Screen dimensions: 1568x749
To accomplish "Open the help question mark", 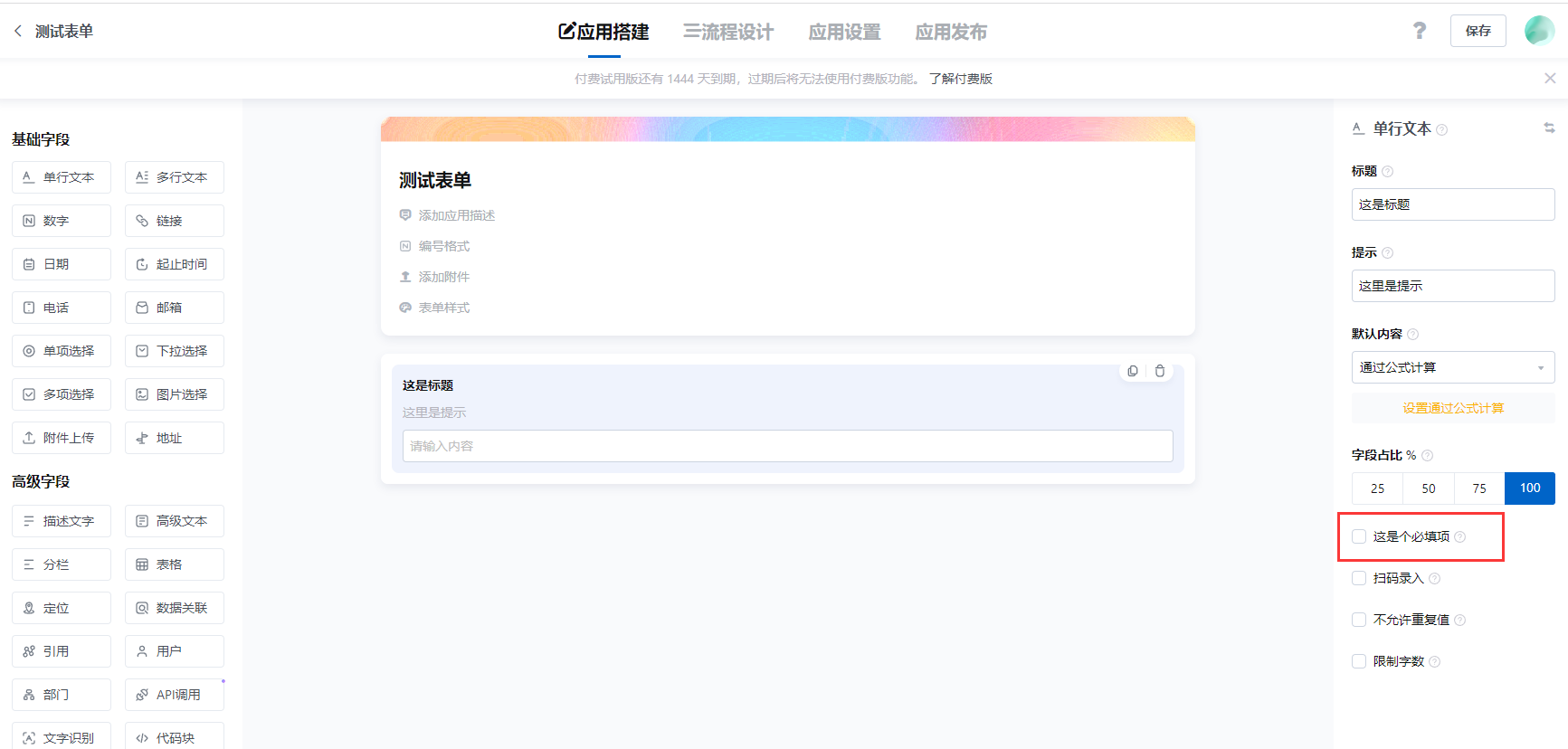I will point(1420,31).
